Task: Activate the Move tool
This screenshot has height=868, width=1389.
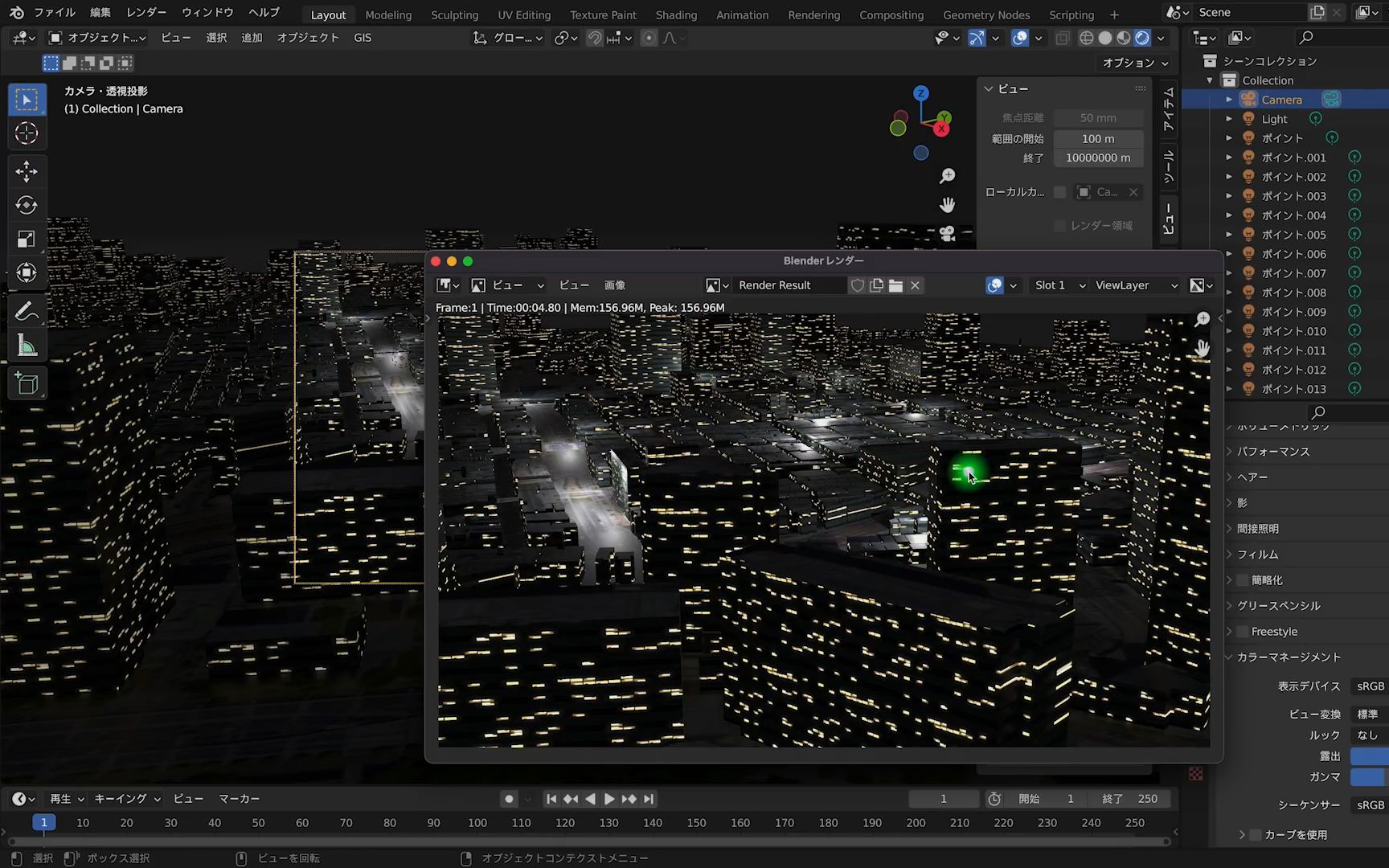Action: 27,171
